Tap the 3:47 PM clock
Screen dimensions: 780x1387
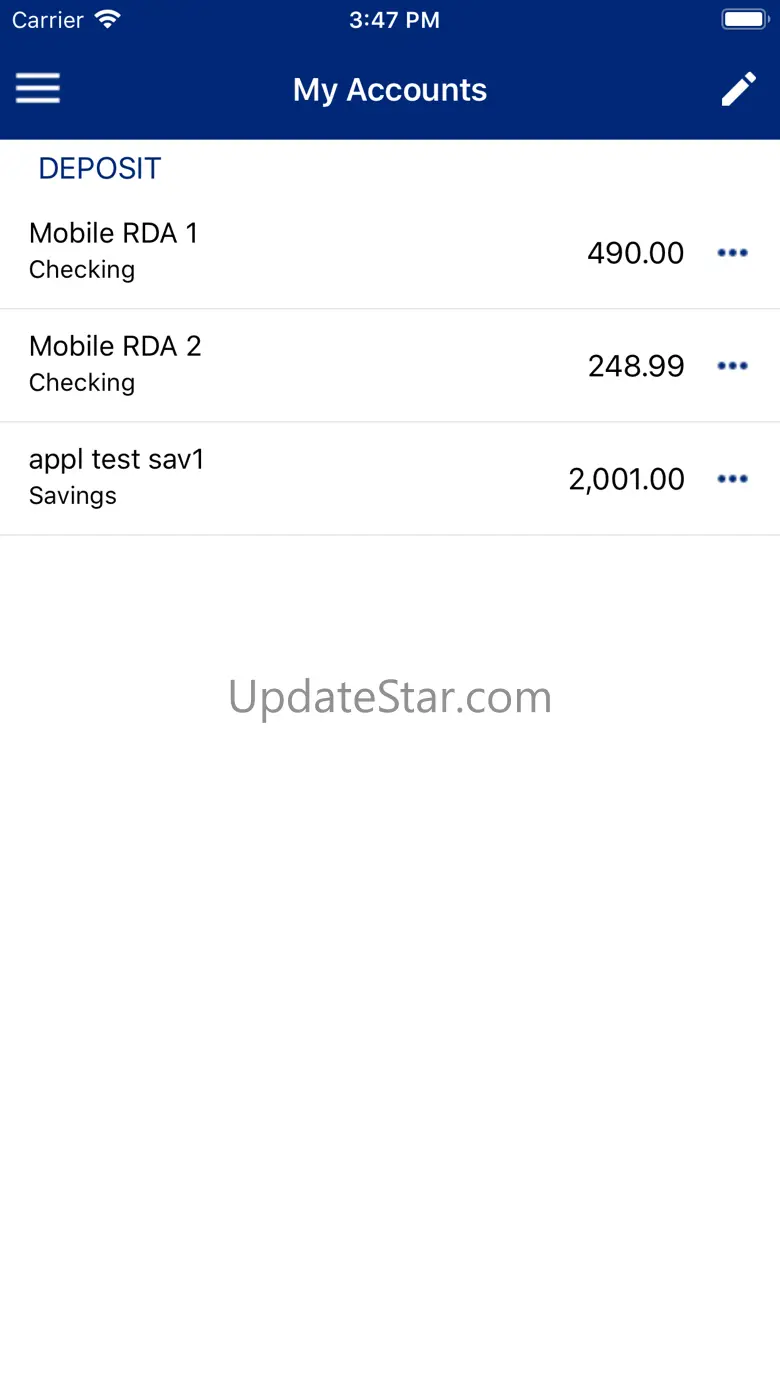[x=394, y=20]
